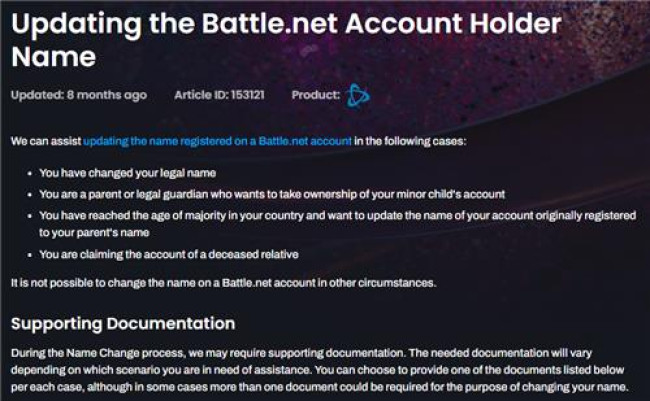Click the bullet dot before "You have changed"
The height and width of the screenshot is (401, 650).
click(x=29, y=173)
